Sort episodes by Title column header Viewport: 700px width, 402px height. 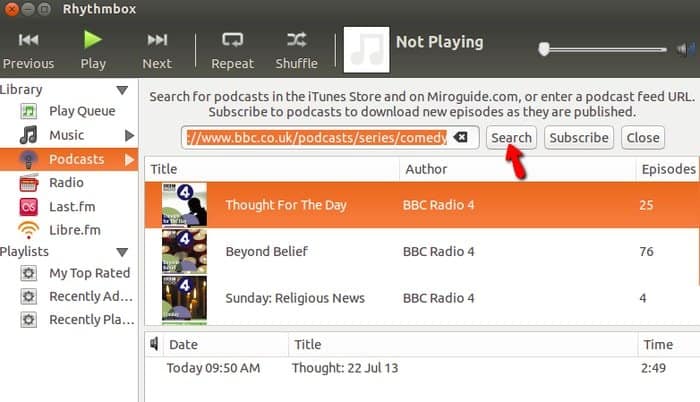463,344
